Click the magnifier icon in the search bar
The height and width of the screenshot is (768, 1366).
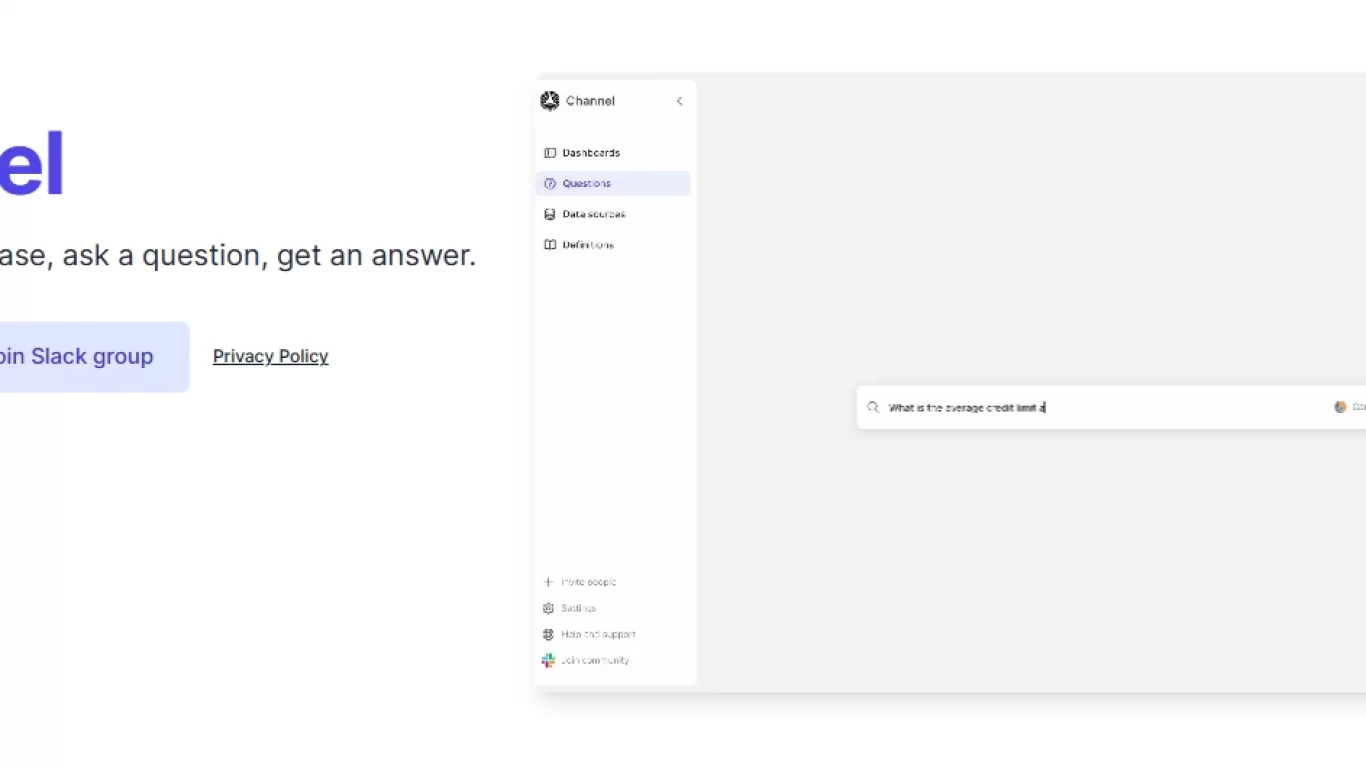(873, 407)
